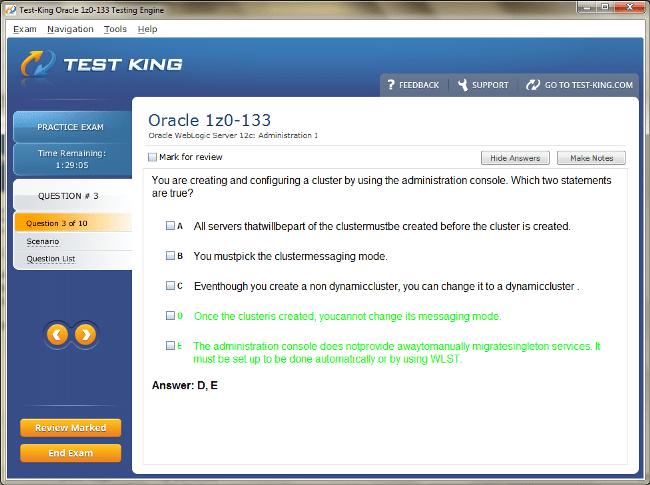Check answer option E
Screen dimensions: 650x485
coord(170,345)
